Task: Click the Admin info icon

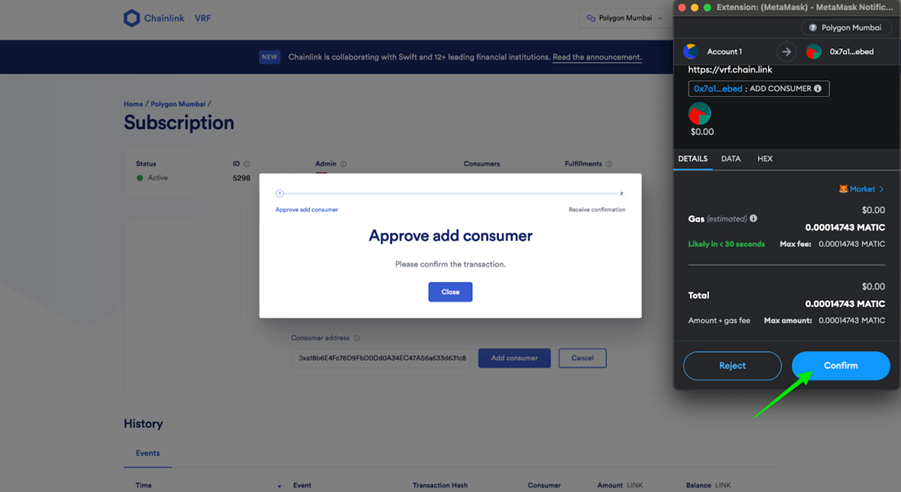Action: [x=343, y=164]
